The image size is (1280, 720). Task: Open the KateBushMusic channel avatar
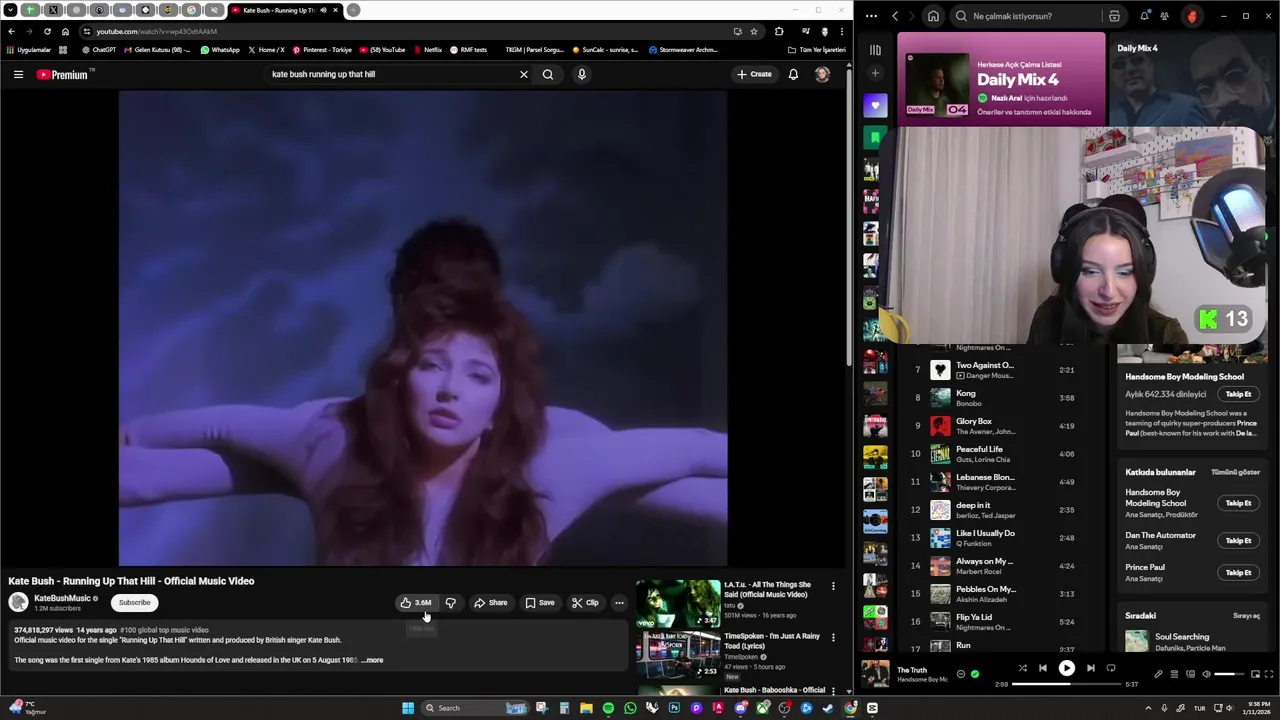(x=18, y=602)
